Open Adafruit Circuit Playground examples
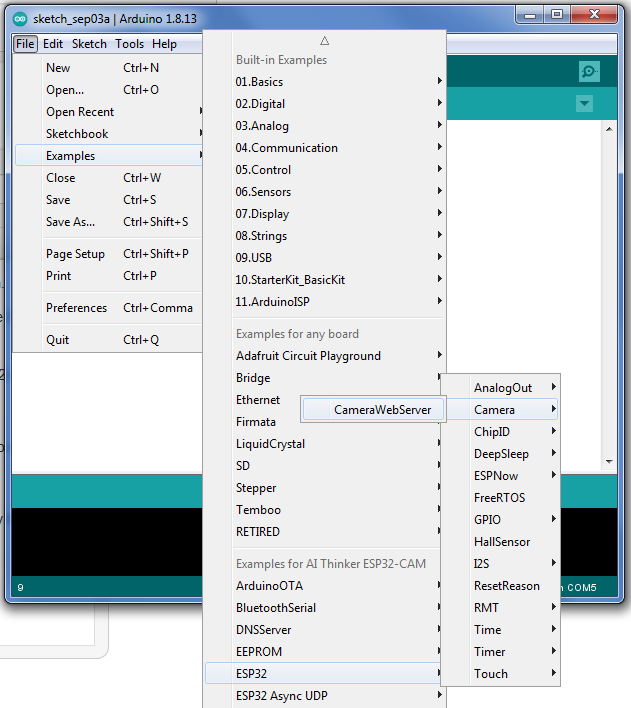 pos(325,356)
